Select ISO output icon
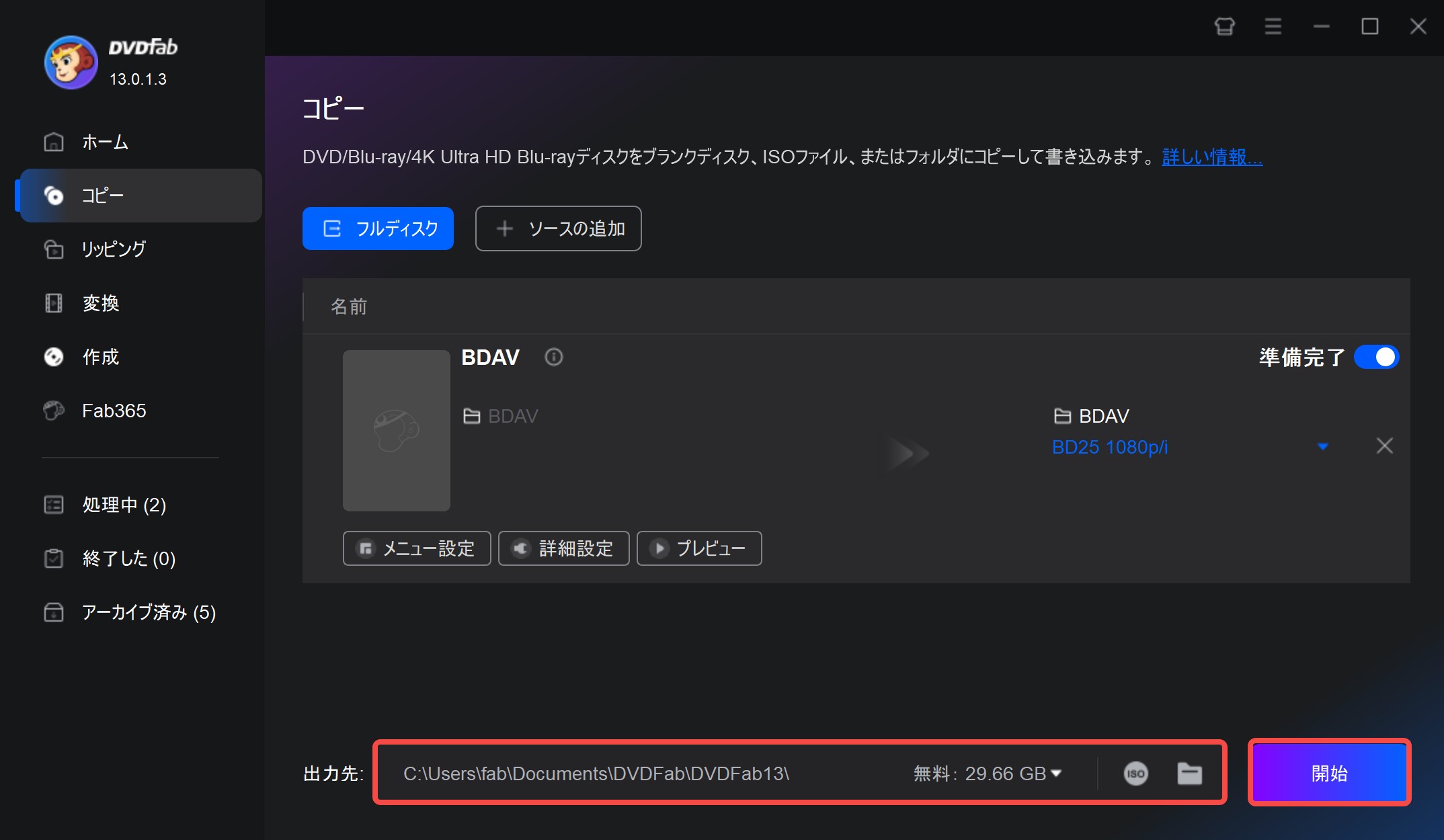This screenshot has height=840, width=1444. pyautogui.click(x=1135, y=773)
